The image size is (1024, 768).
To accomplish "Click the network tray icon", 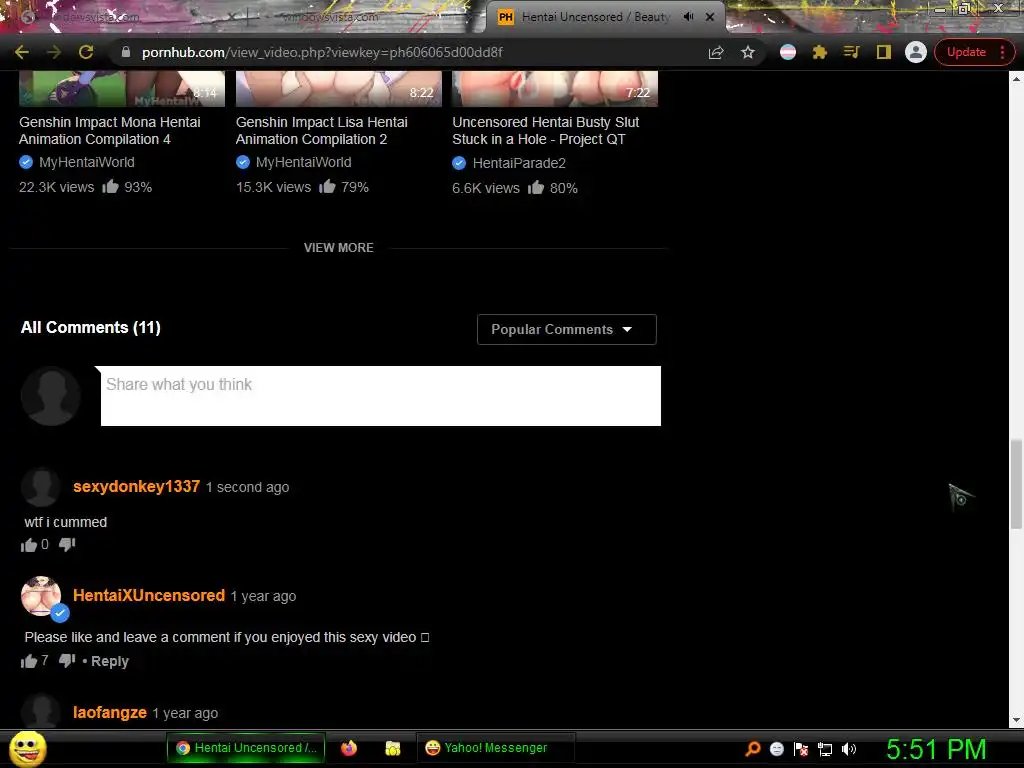I will pos(825,749).
